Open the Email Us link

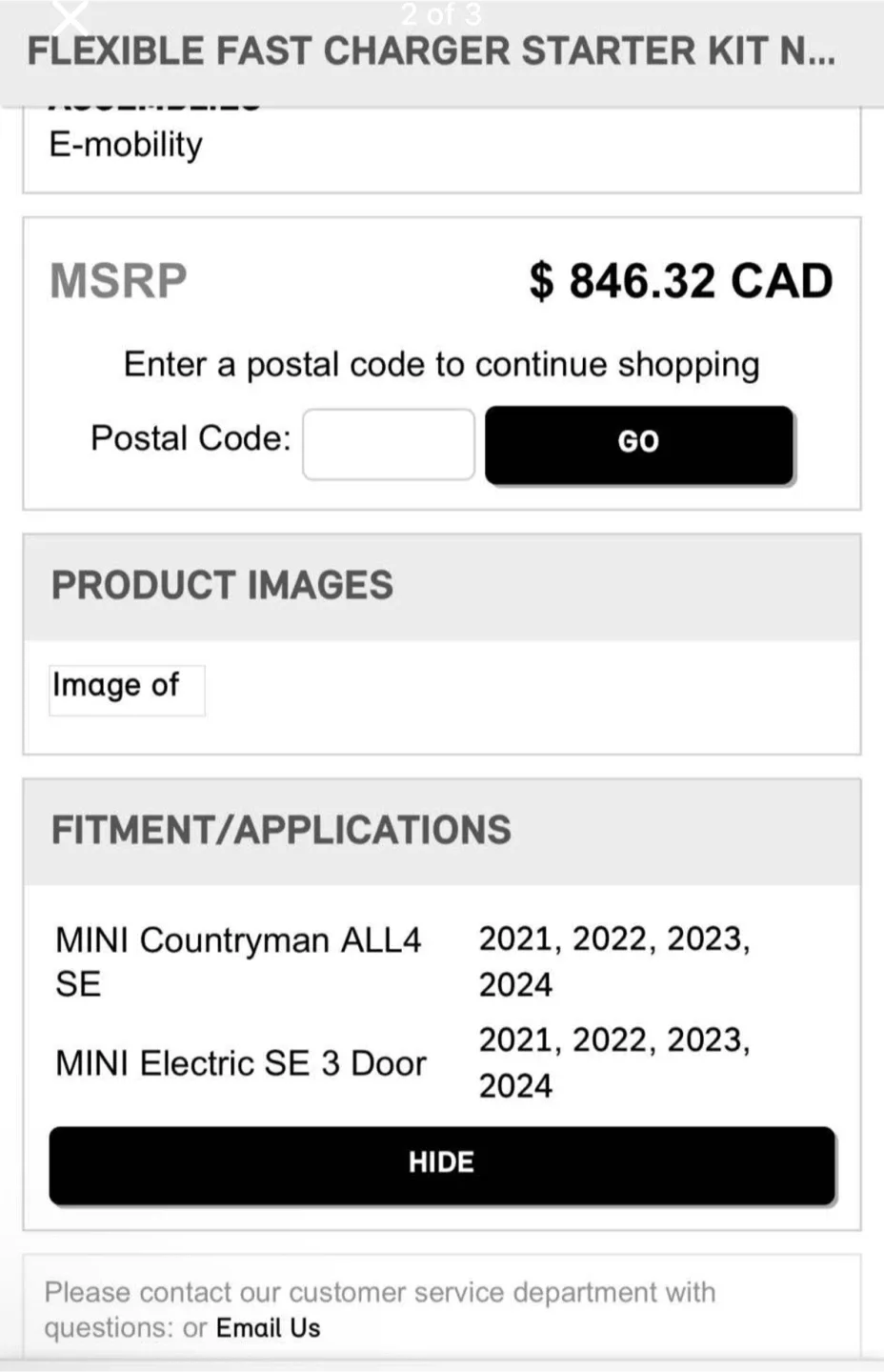(268, 1328)
